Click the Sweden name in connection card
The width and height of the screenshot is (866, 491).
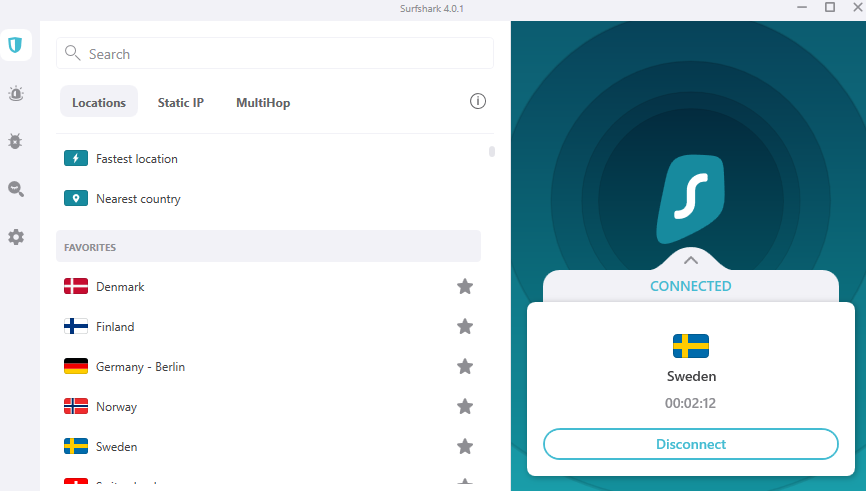click(691, 376)
